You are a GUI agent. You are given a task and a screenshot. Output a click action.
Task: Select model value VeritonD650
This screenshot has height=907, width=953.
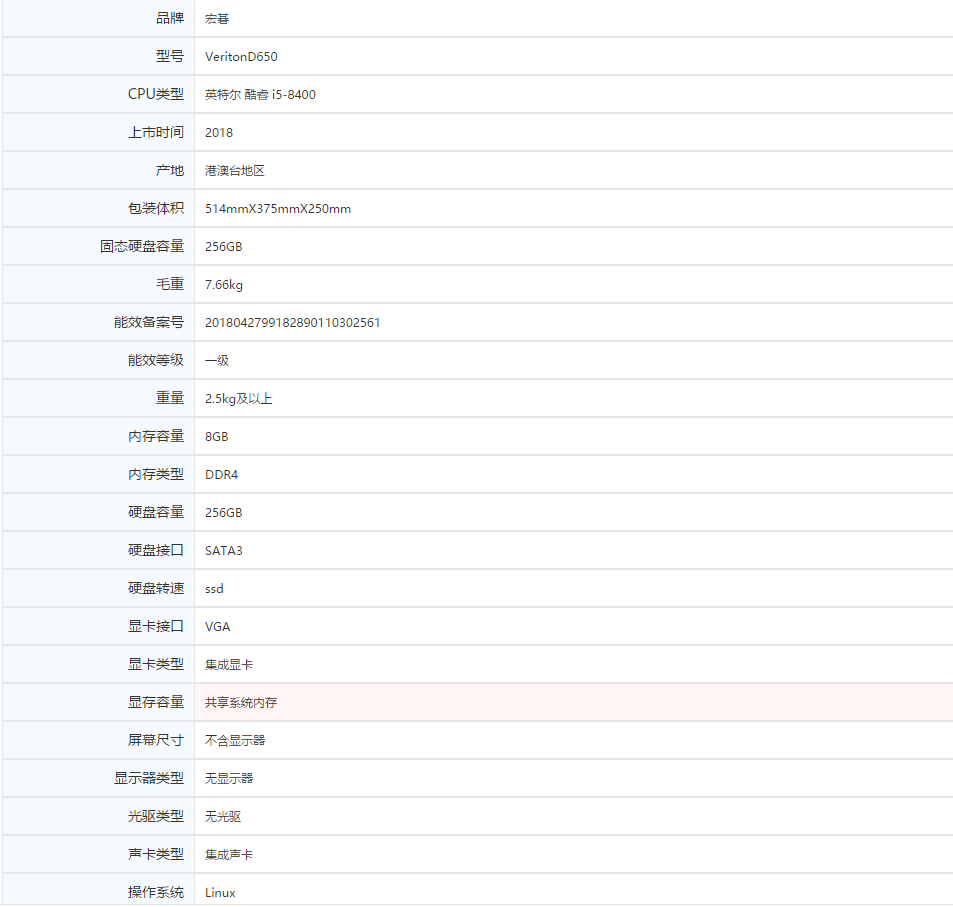pos(241,57)
